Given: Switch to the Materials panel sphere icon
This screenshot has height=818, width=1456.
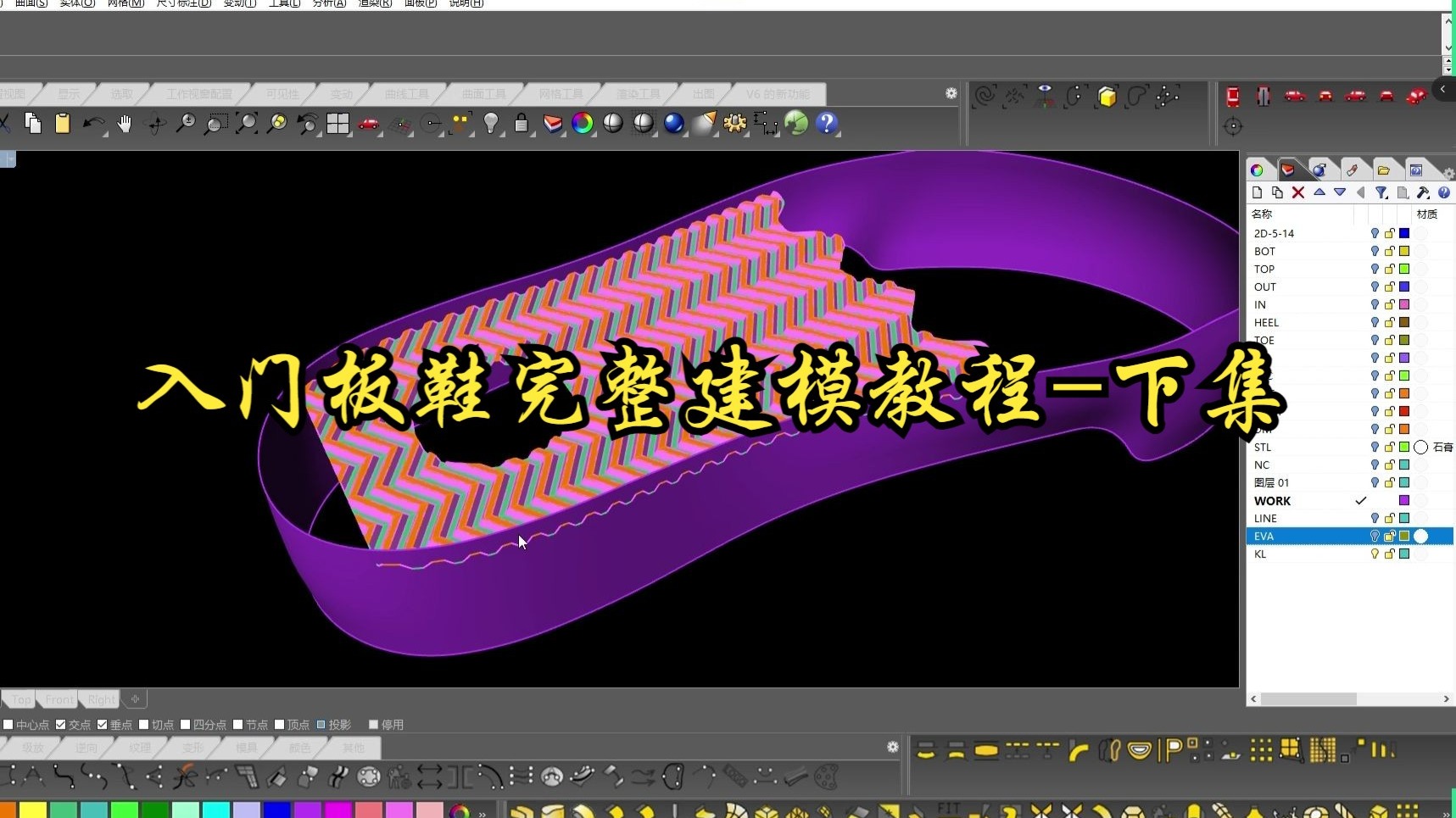Looking at the screenshot, I should 1319,170.
